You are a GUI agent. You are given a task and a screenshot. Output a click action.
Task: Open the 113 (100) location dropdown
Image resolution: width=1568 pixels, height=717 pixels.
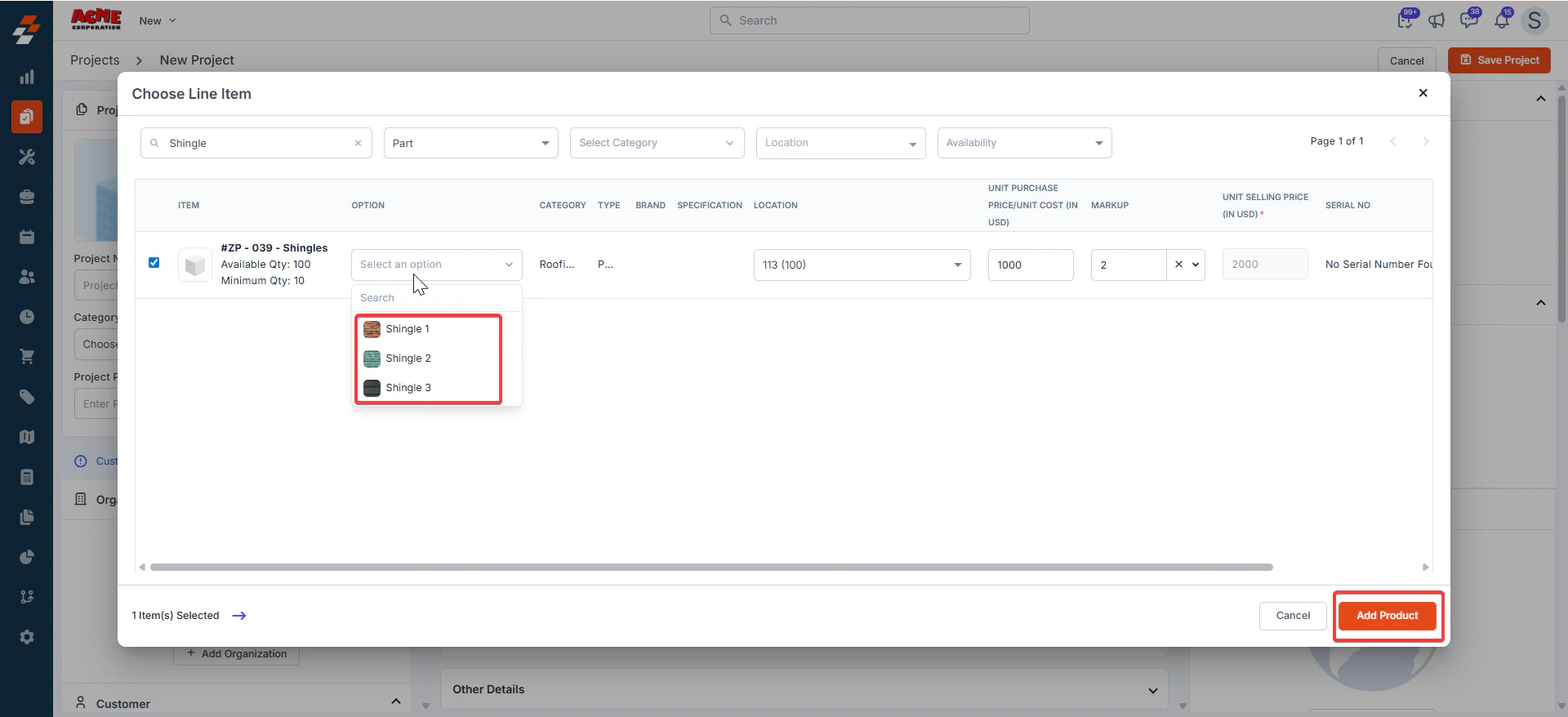point(862,265)
